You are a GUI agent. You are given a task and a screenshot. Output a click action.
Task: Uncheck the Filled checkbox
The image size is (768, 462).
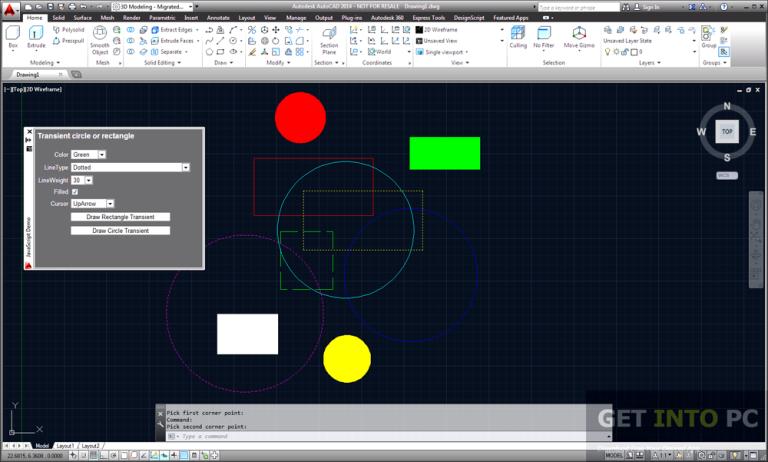(75, 191)
